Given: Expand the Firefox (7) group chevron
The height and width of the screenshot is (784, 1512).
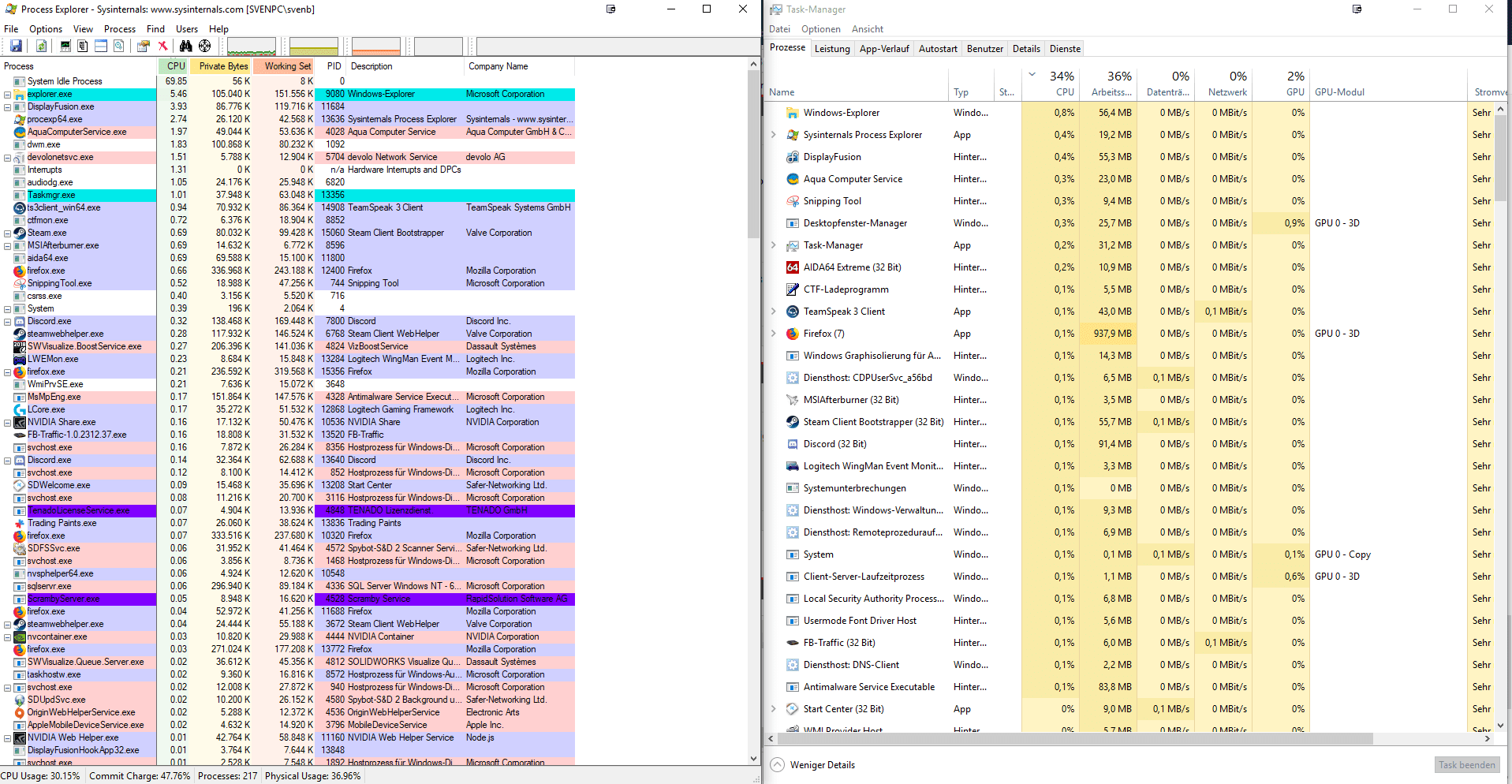Looking at the screenshot, I should click(x=773, y=334).
